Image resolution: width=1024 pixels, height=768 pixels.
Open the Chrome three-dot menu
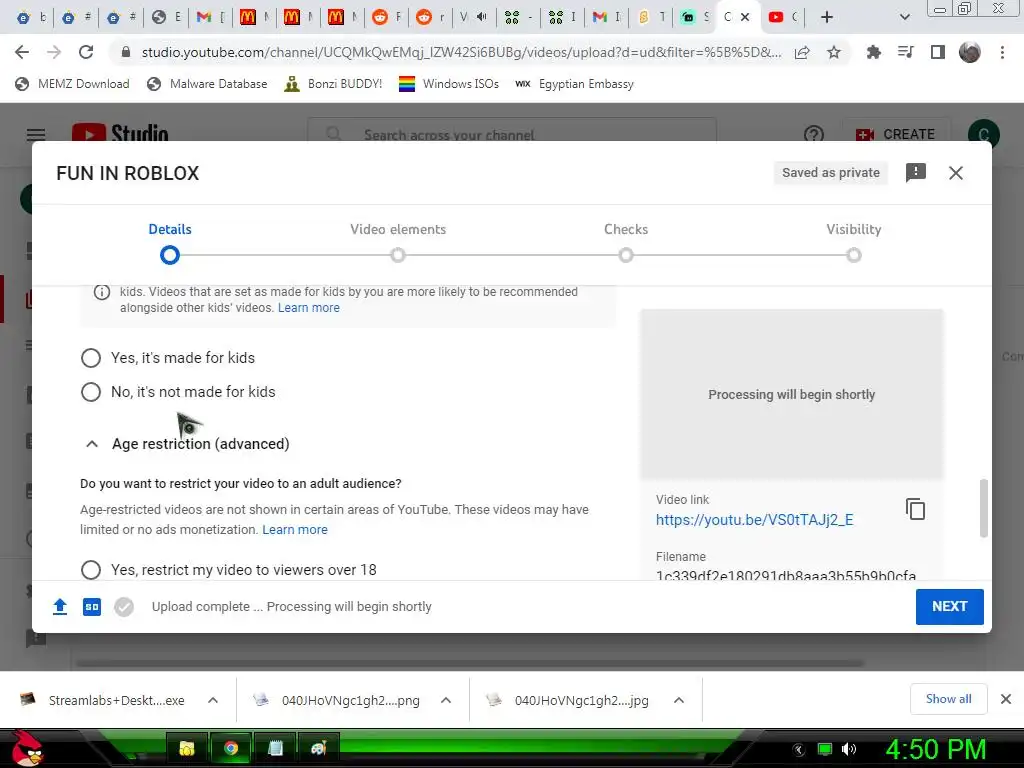pos(1002,52)
